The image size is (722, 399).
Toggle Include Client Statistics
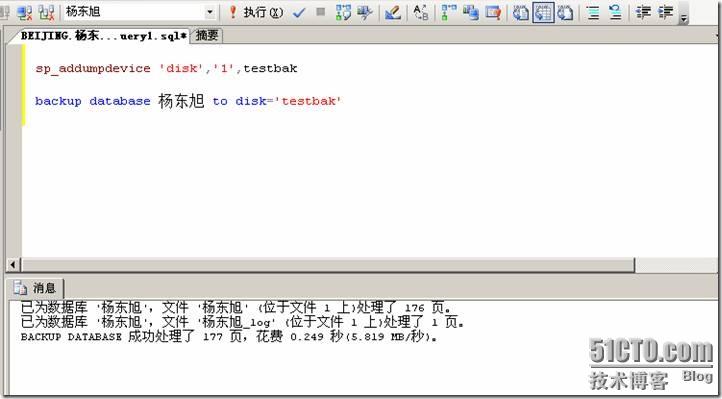coord(471,12)
